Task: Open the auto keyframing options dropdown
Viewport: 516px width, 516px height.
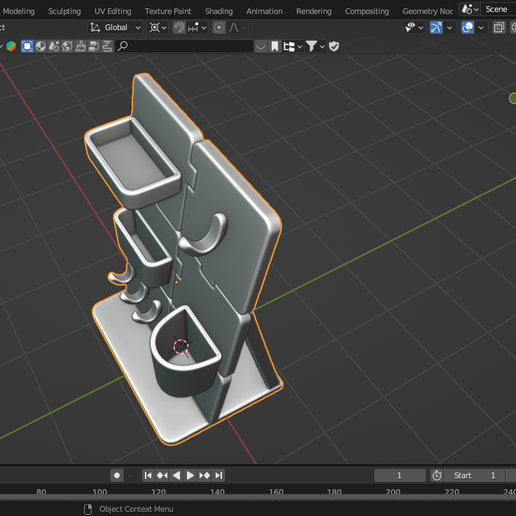Action: point(130,475)
